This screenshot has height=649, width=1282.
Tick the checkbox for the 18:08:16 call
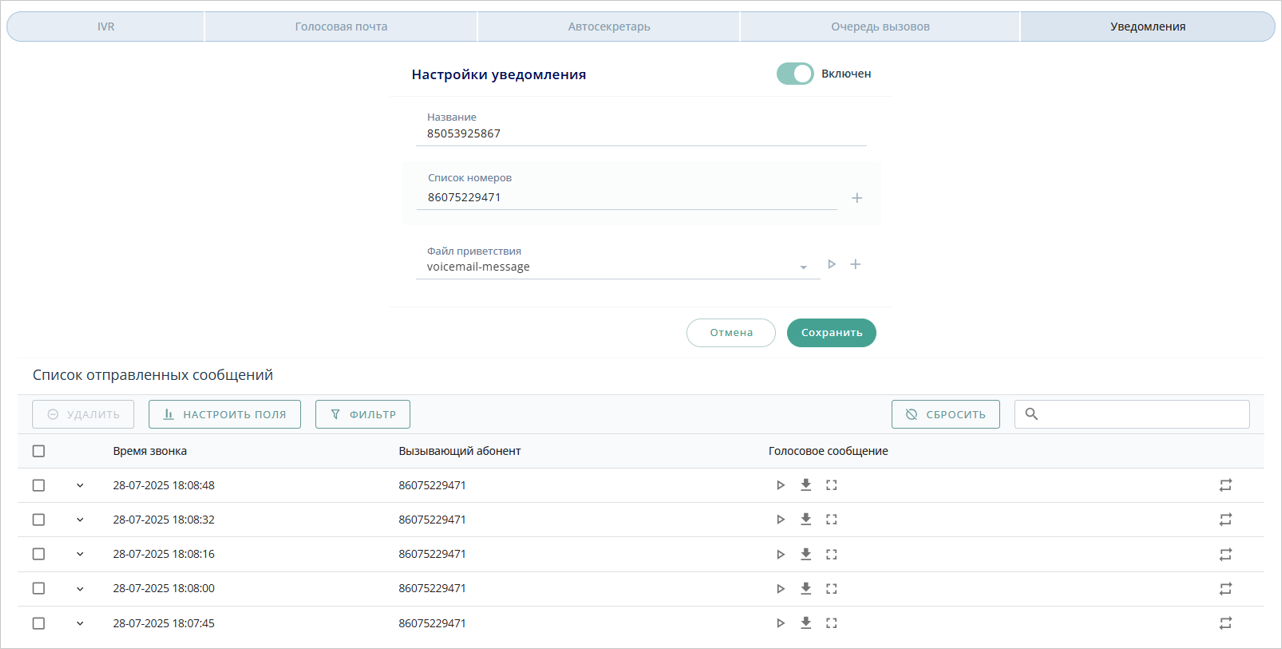click(39, 554)
